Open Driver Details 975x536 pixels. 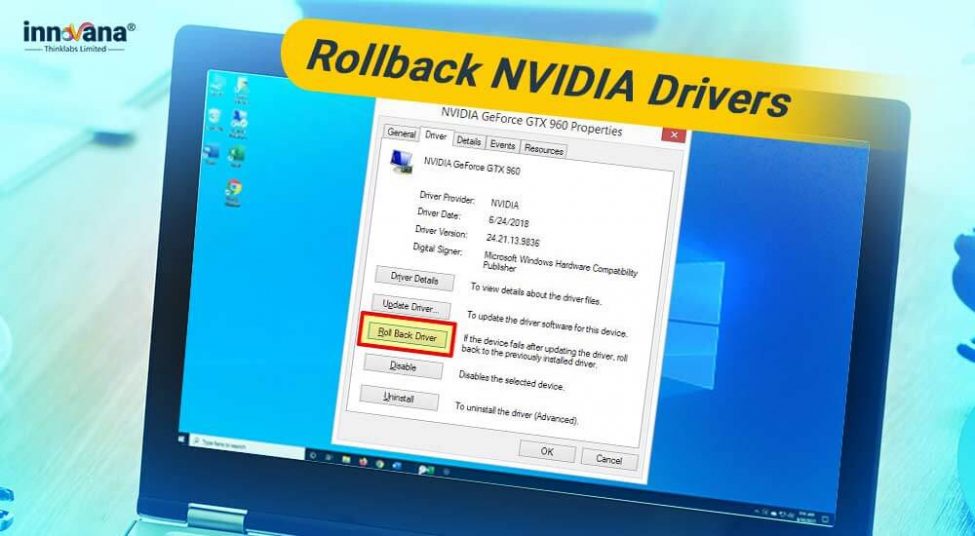click(414, 279)
